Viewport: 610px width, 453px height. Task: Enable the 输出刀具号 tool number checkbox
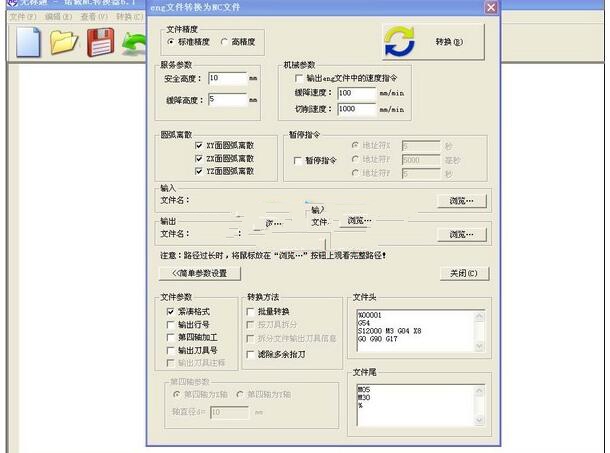click(170, 350)
